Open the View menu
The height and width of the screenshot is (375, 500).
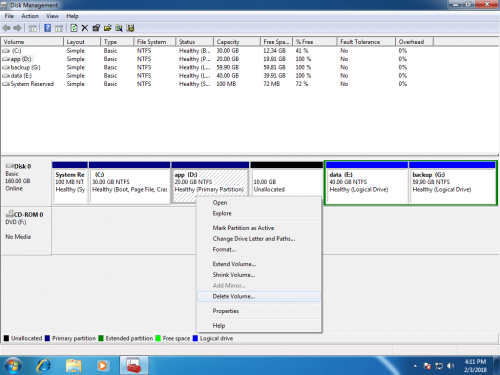tap(52, 16)
